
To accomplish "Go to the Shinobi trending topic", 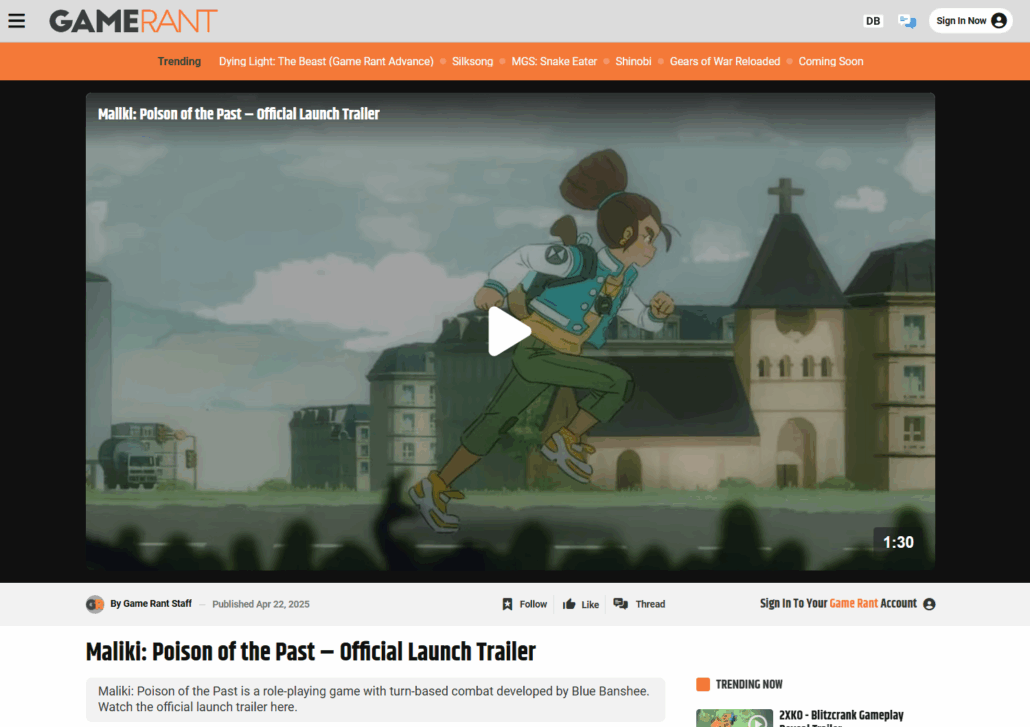I will pyautogui.click(x=633, y=61).
